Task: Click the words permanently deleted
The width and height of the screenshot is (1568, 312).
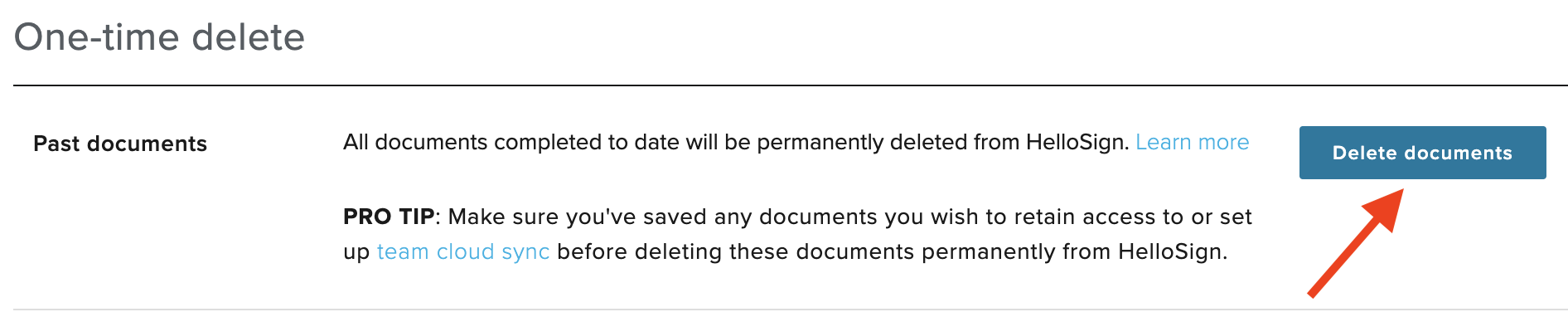Action: click(863, 143)
